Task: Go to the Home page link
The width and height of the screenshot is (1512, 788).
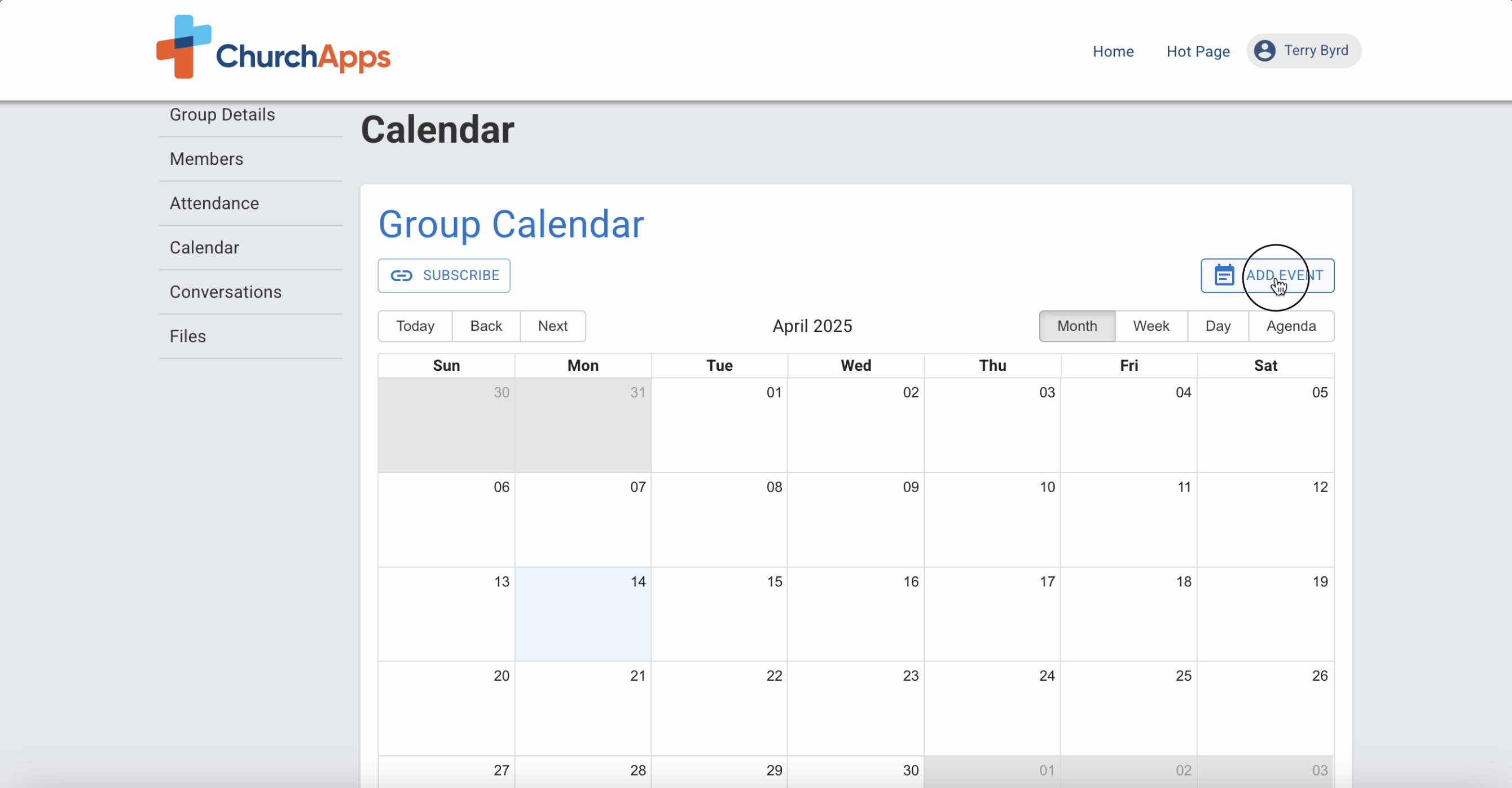Action: (1113, 52)
